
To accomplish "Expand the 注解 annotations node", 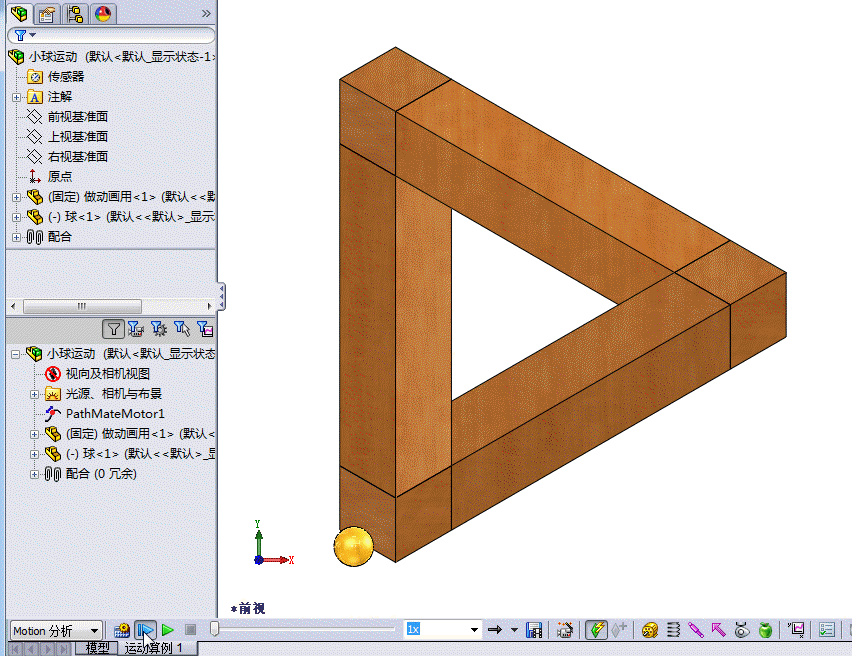I will tap(16, 97).
